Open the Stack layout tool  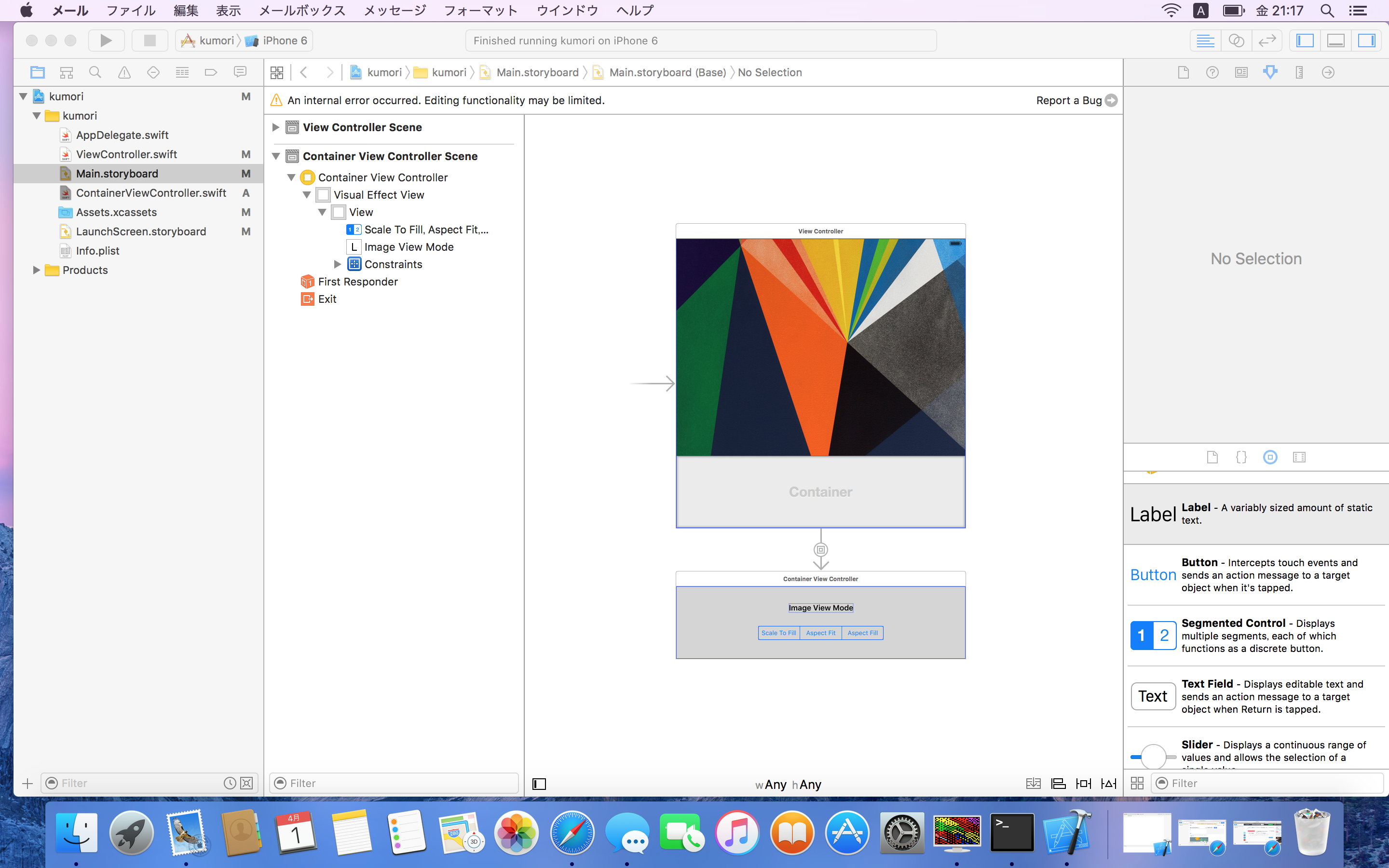pos(1033,784)
